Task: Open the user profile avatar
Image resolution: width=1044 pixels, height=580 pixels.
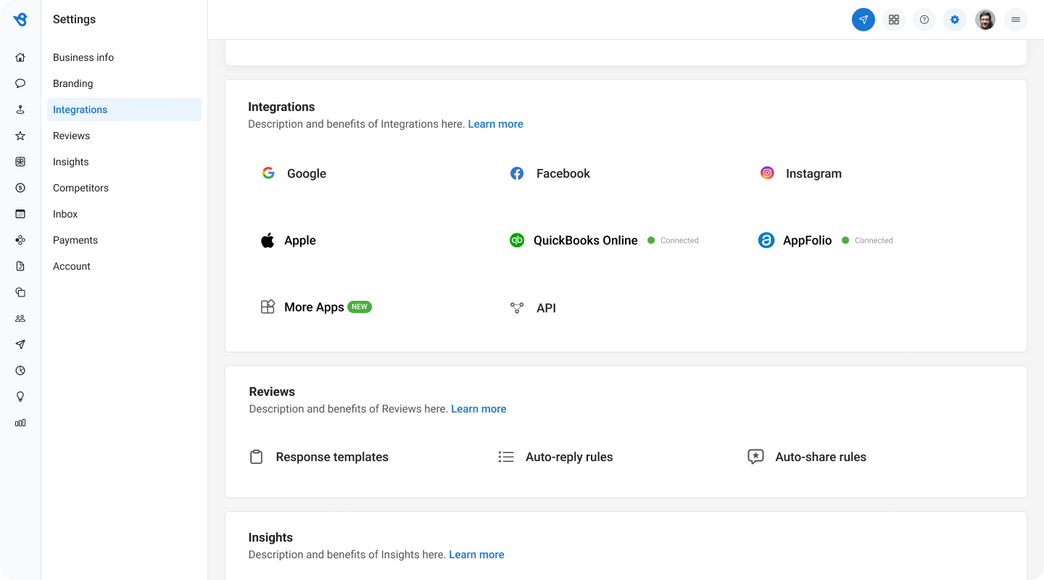Action: 985,19
